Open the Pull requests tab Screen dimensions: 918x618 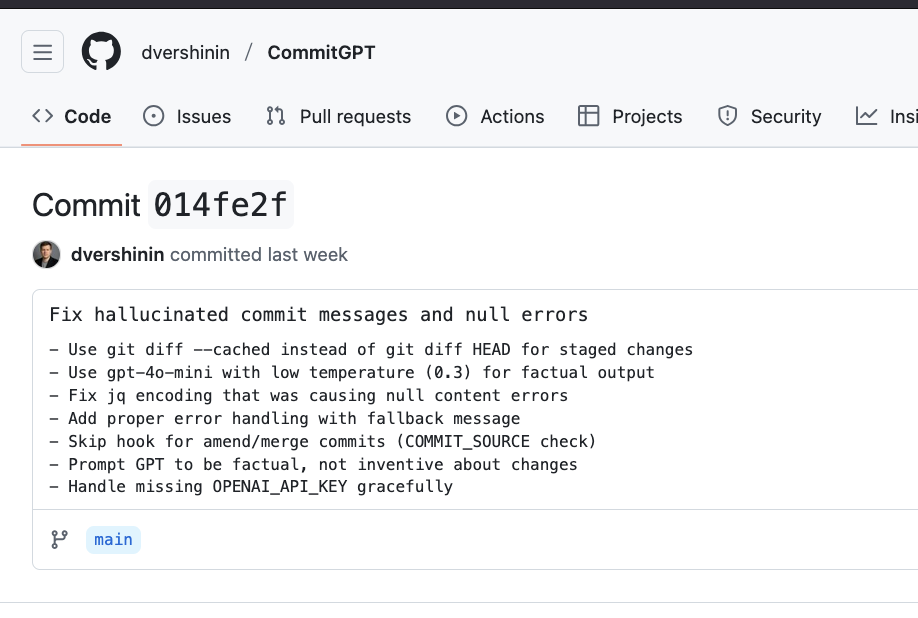(338, 116)
